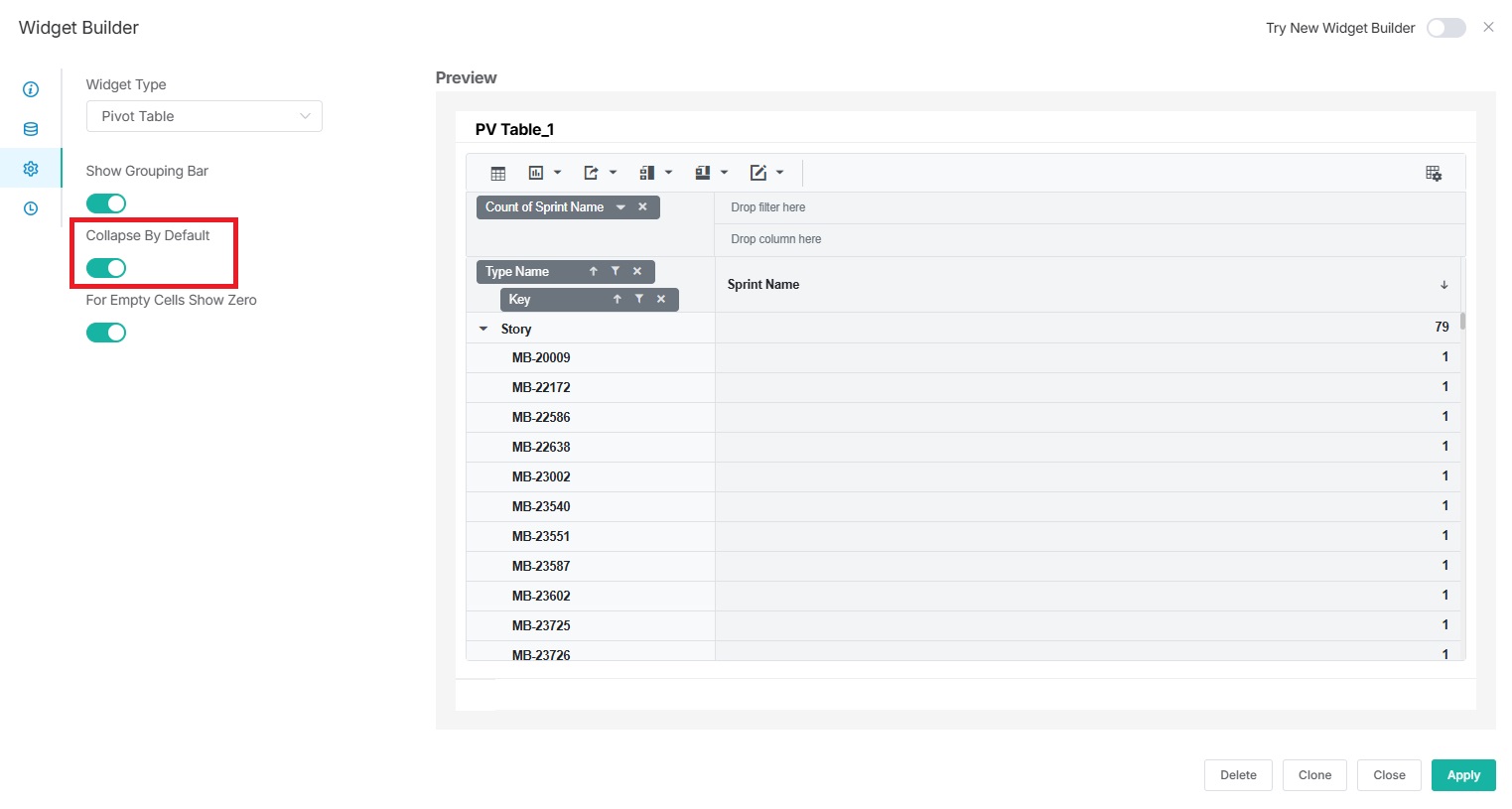Disable Collapse By Default switch
1512x809 pixels.
point(106,268)
